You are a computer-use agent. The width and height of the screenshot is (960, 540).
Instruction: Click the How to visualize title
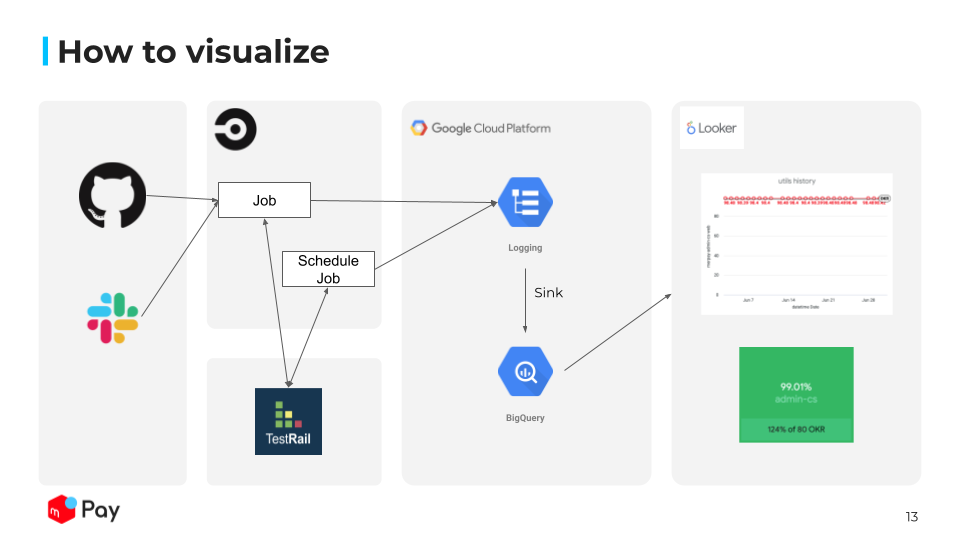(x=193, y=51)
